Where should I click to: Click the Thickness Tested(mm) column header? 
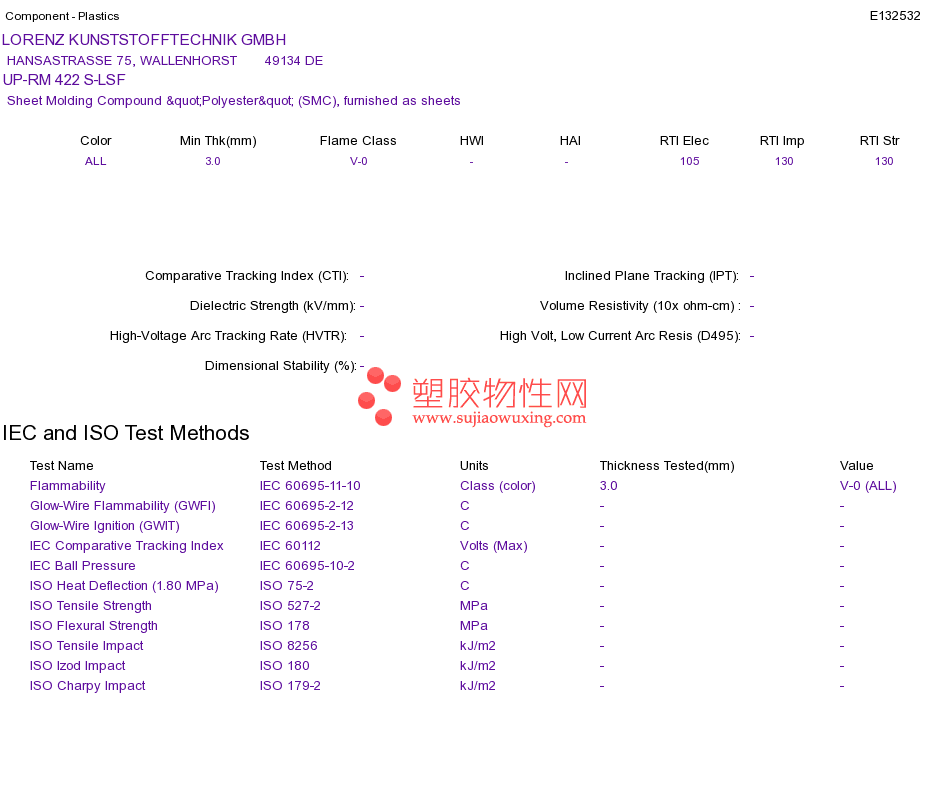(667, 465)
